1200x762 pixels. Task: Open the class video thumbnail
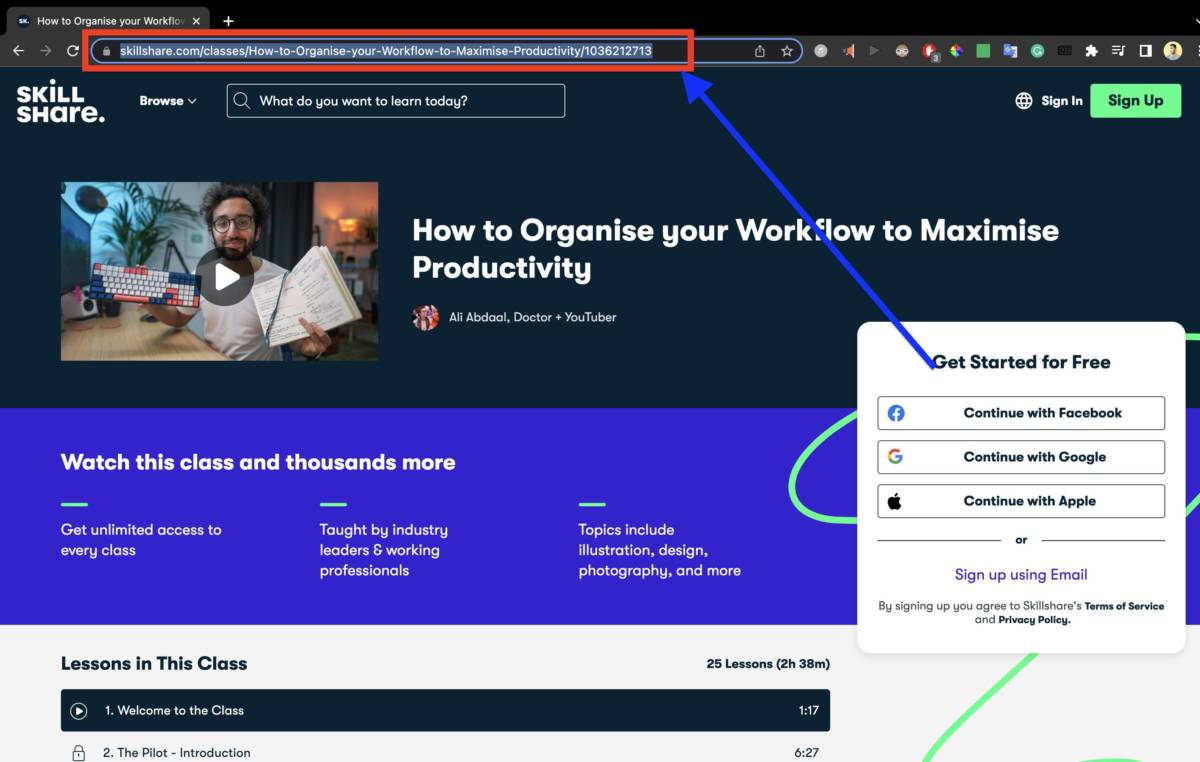[x=219, y=271]
